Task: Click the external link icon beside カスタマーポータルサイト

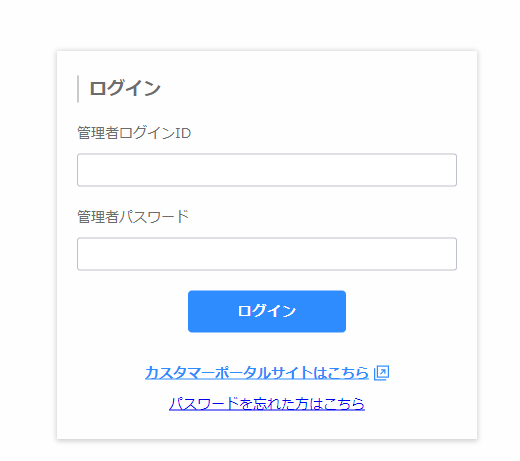Action: point(382,373)
